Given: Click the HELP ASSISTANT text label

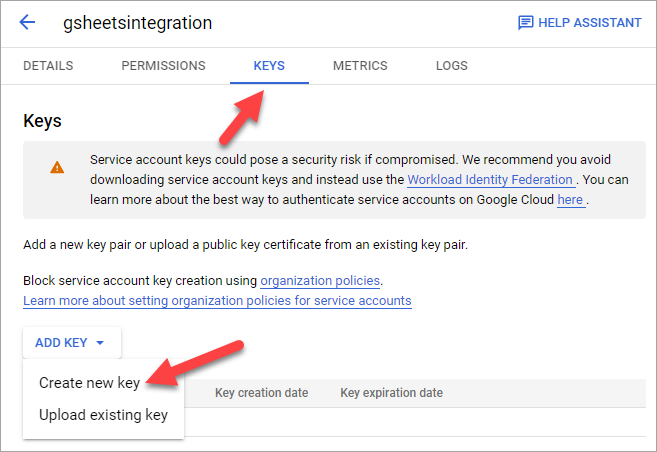Looking at the screenshot, I should coord(590,23).
